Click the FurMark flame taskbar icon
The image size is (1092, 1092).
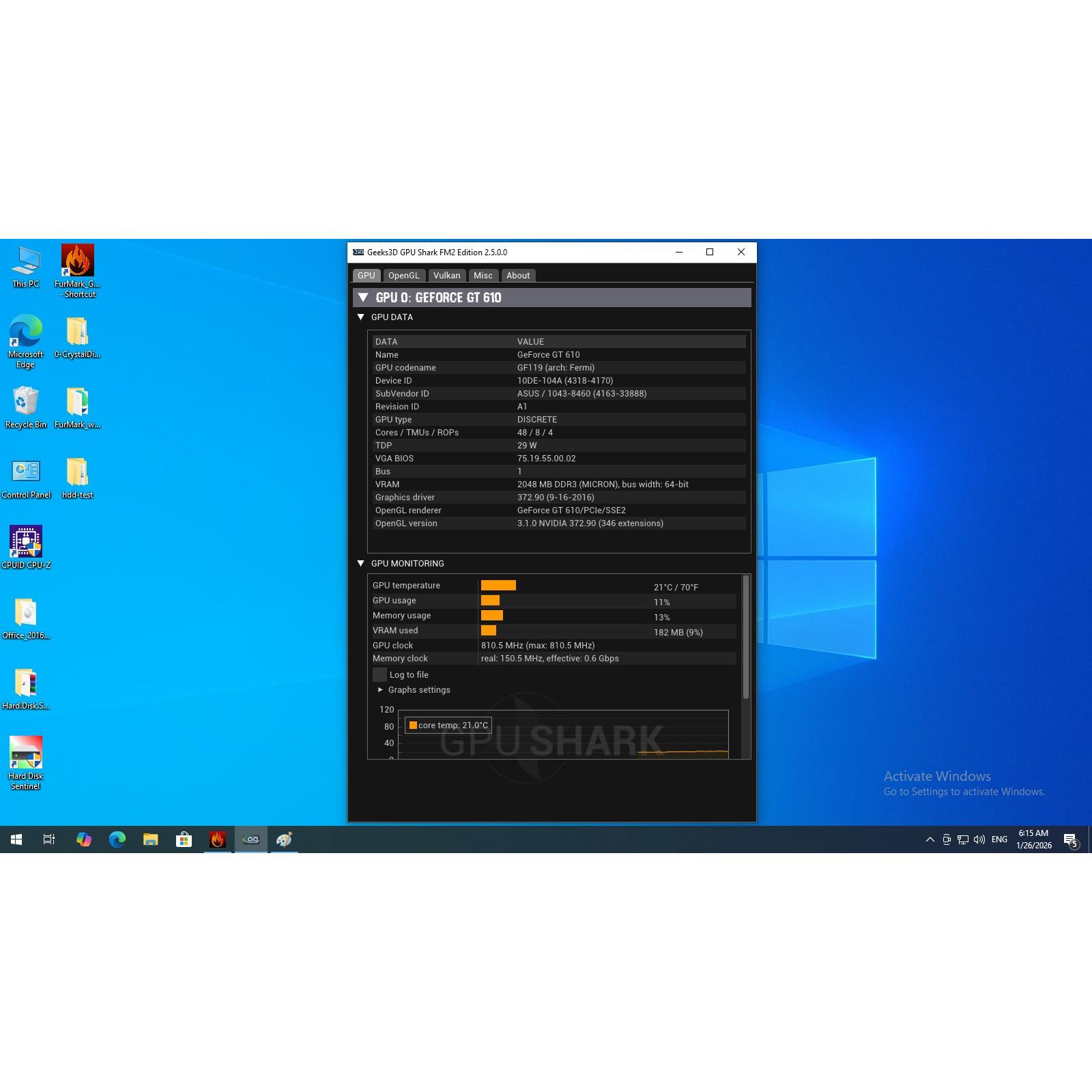[x=218, y=839]
